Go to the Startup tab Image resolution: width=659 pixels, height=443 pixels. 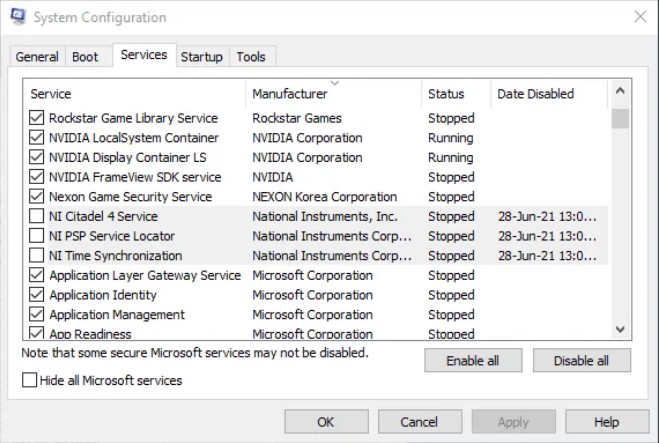pyautogui.click(x=202, y=57)
